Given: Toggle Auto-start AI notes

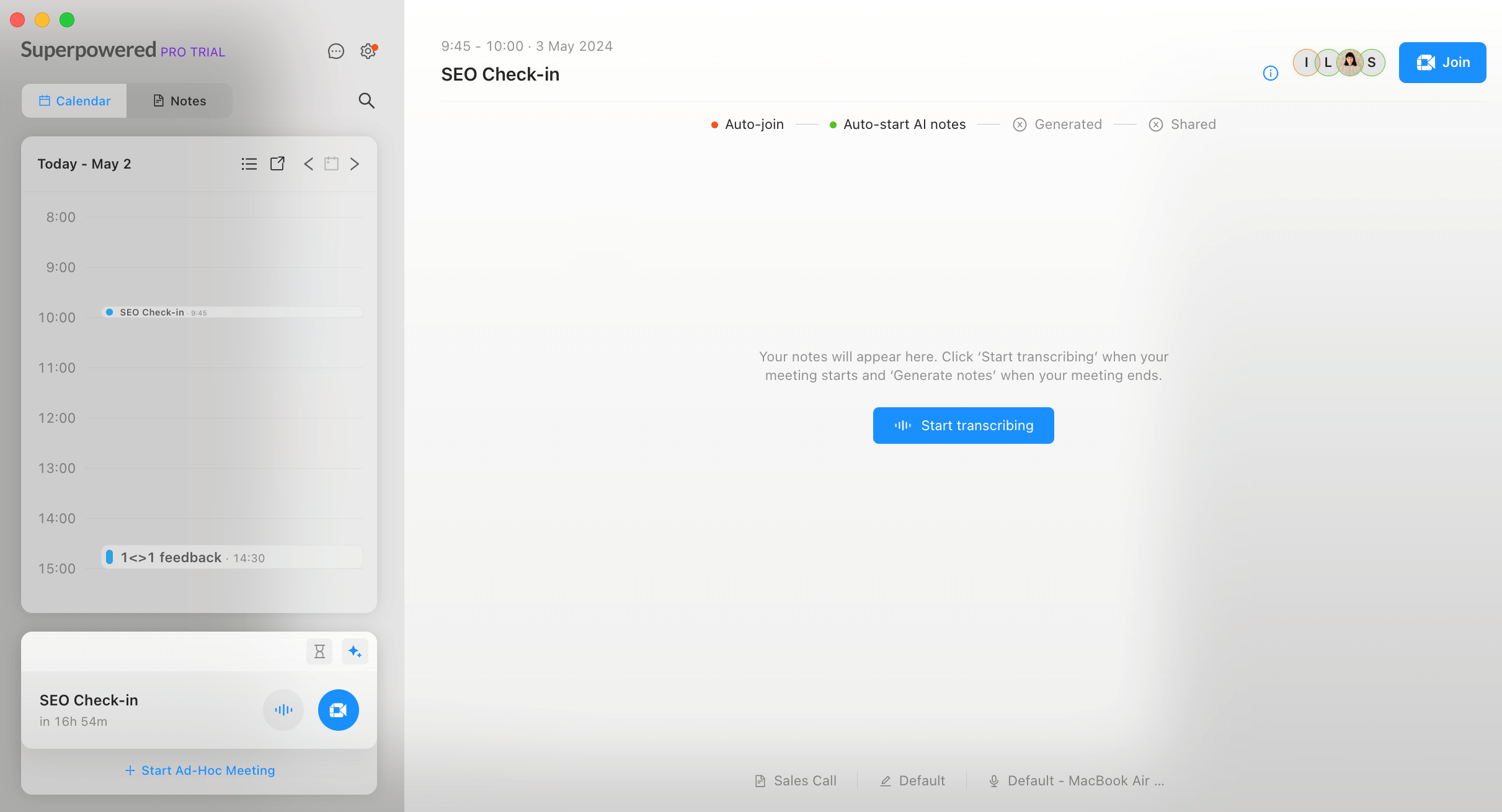Looking at the screenshot, I should 898,125.
